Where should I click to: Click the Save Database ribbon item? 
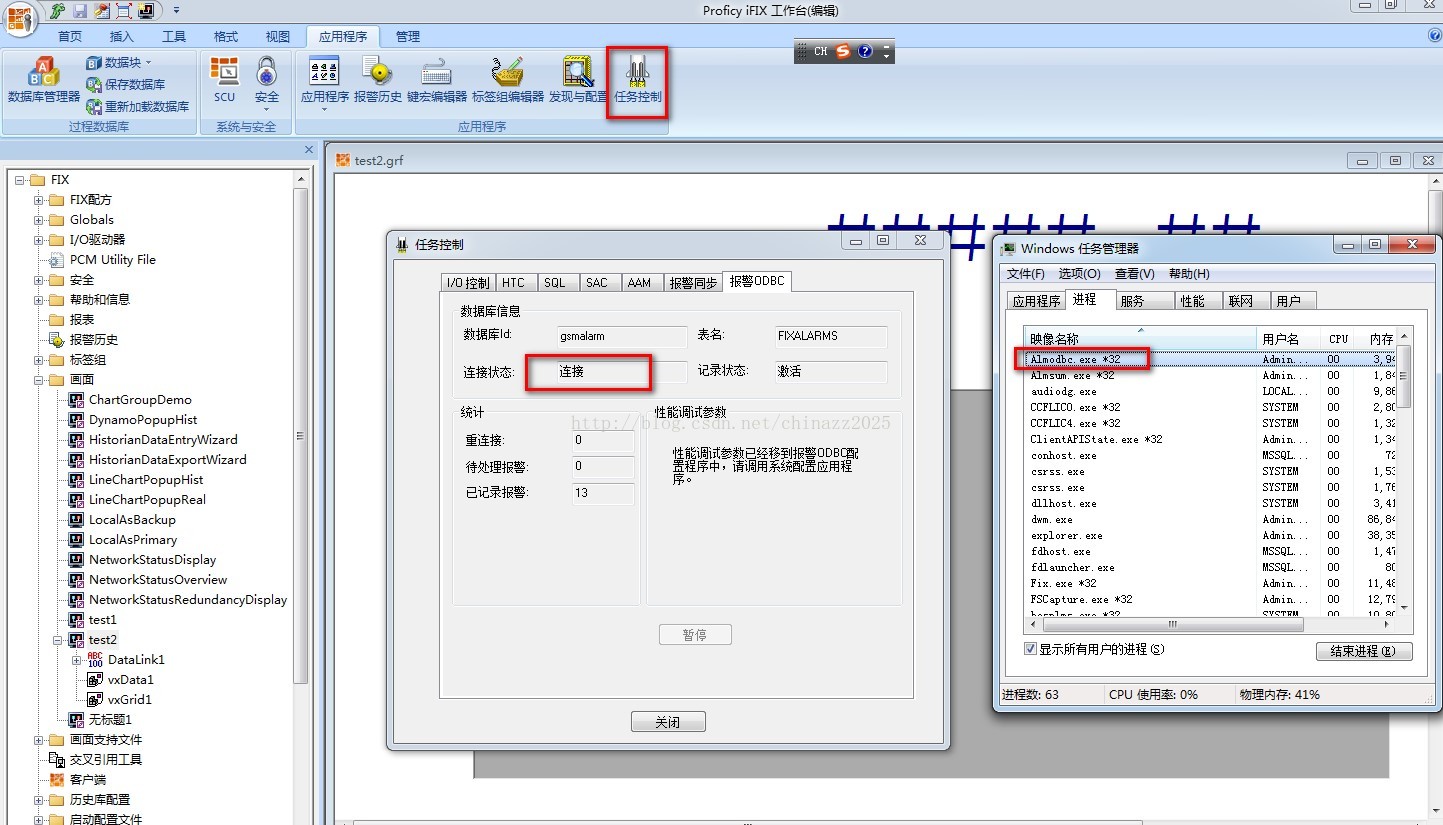pos(126,85)
